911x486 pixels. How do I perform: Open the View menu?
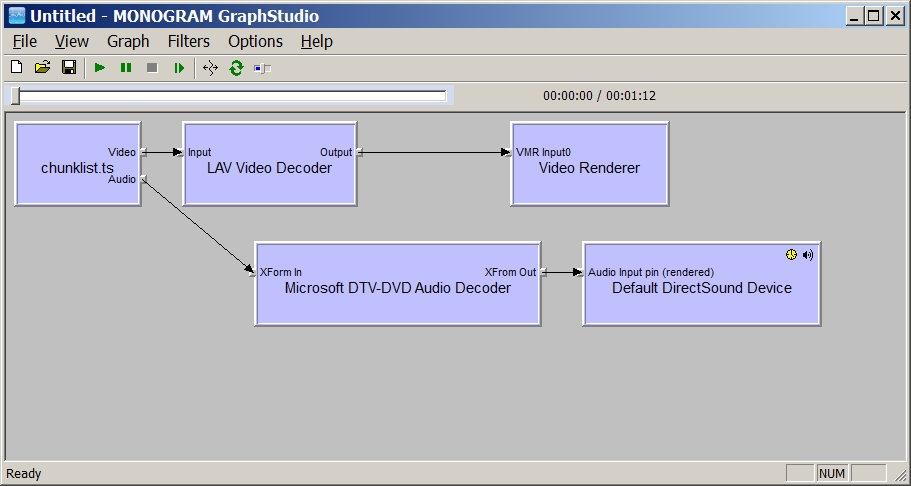click(72, 41)
